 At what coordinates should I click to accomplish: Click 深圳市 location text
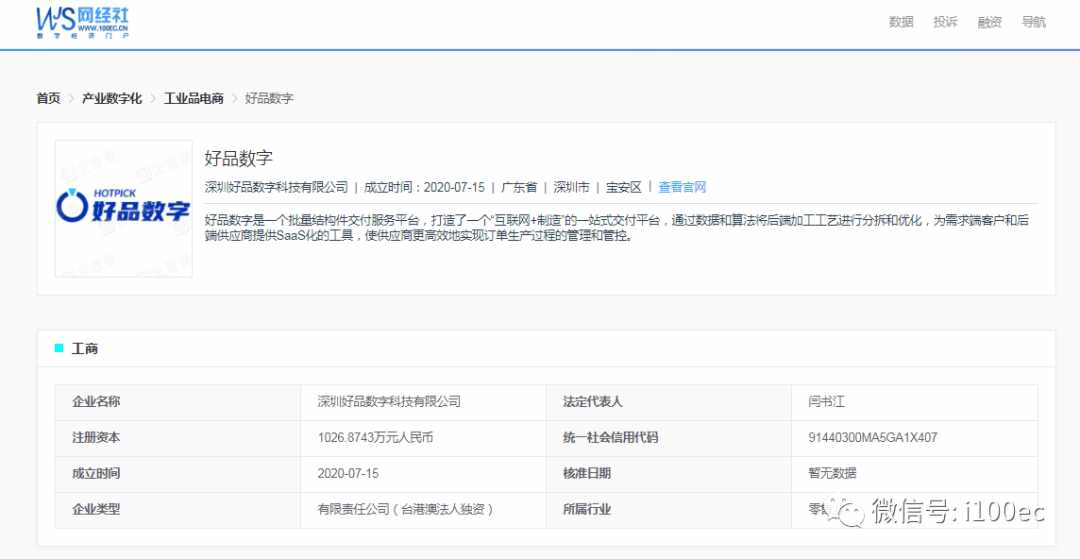[x=572, y=187]
